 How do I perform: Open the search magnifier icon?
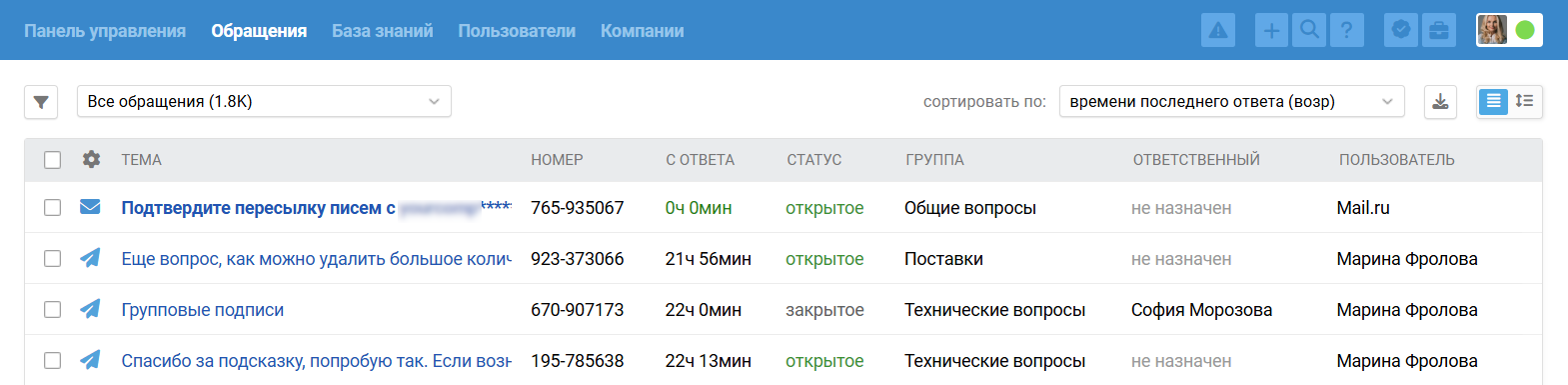click(x=1309, y=30)
